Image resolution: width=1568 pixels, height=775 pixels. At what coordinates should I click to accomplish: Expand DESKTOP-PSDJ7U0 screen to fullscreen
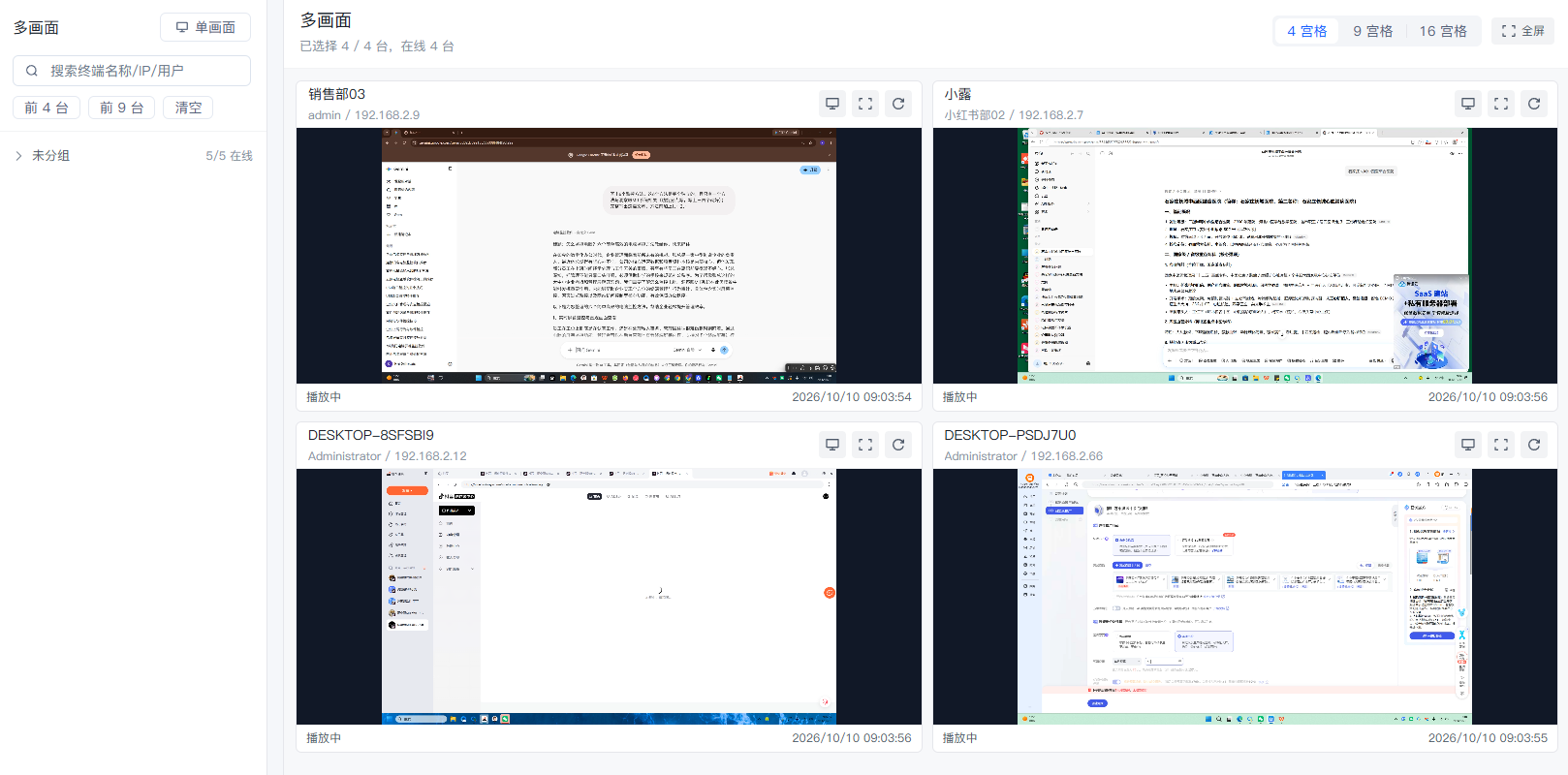coord(1501,445)
